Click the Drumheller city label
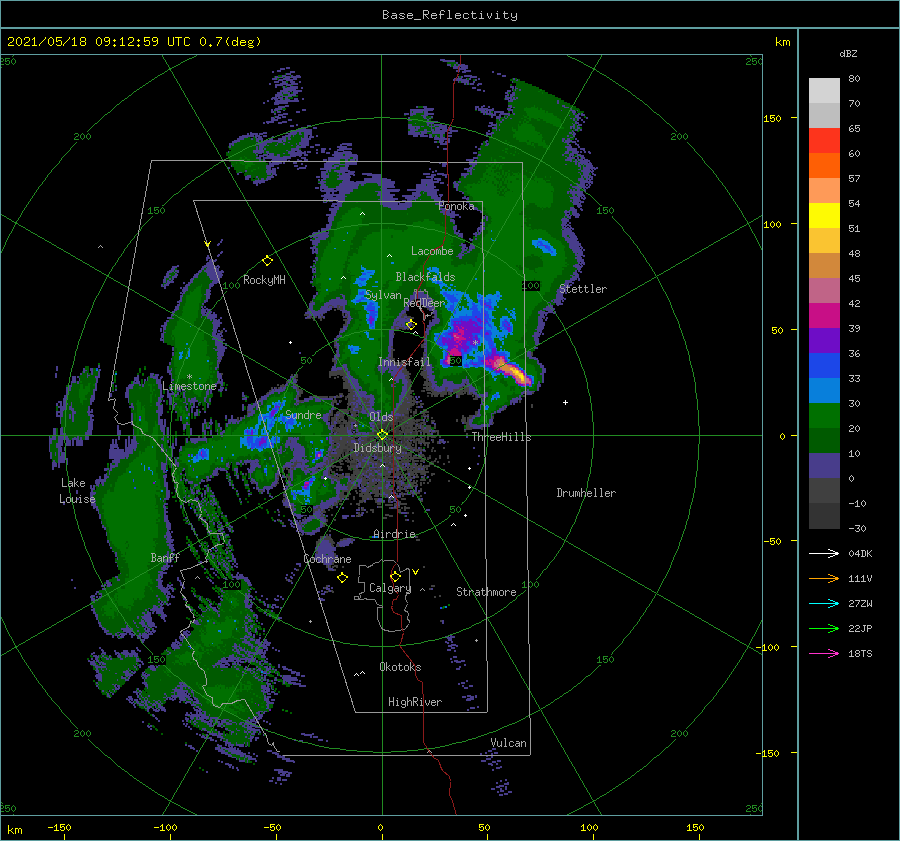This screenshot has height=841, width=900. (x=586, y=493)
